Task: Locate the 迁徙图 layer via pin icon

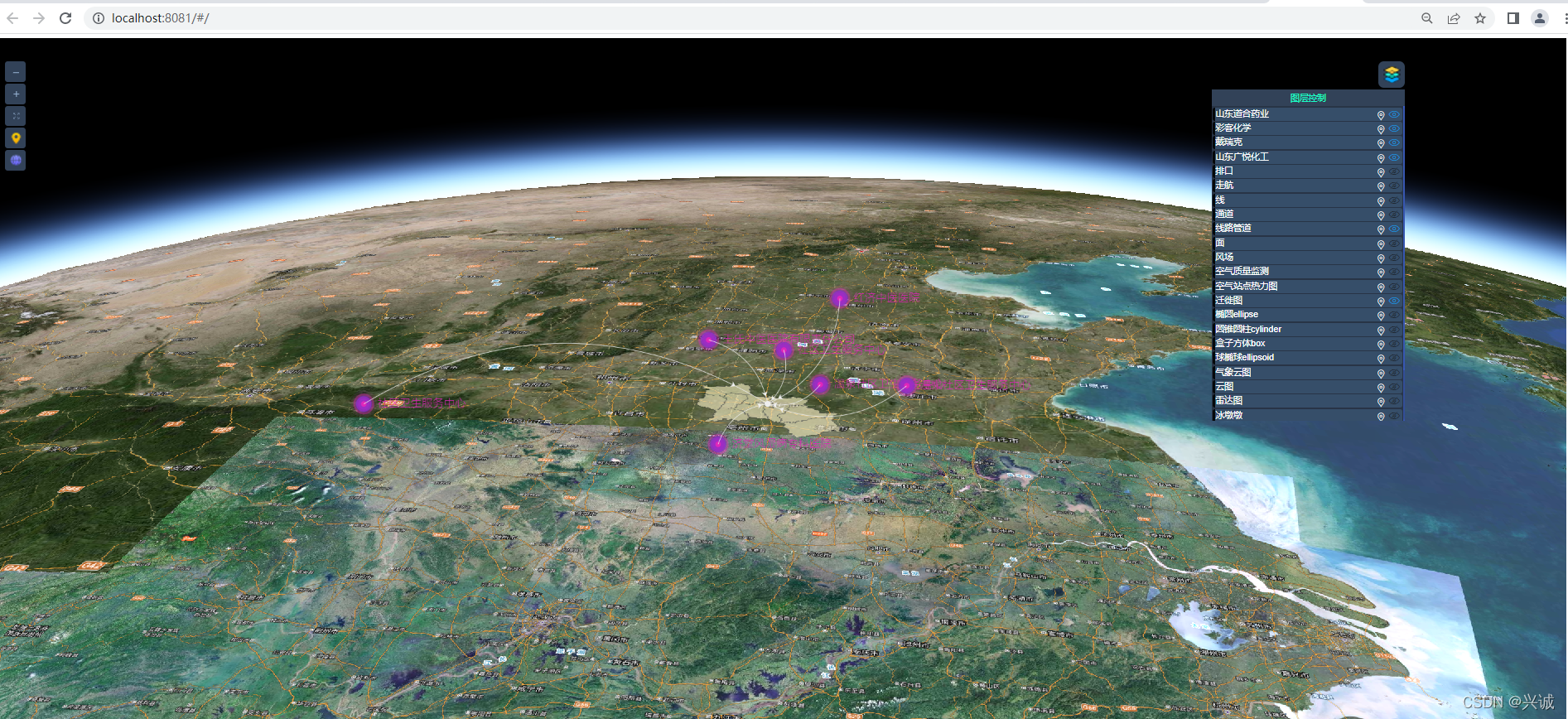Action: [1381, 302]
